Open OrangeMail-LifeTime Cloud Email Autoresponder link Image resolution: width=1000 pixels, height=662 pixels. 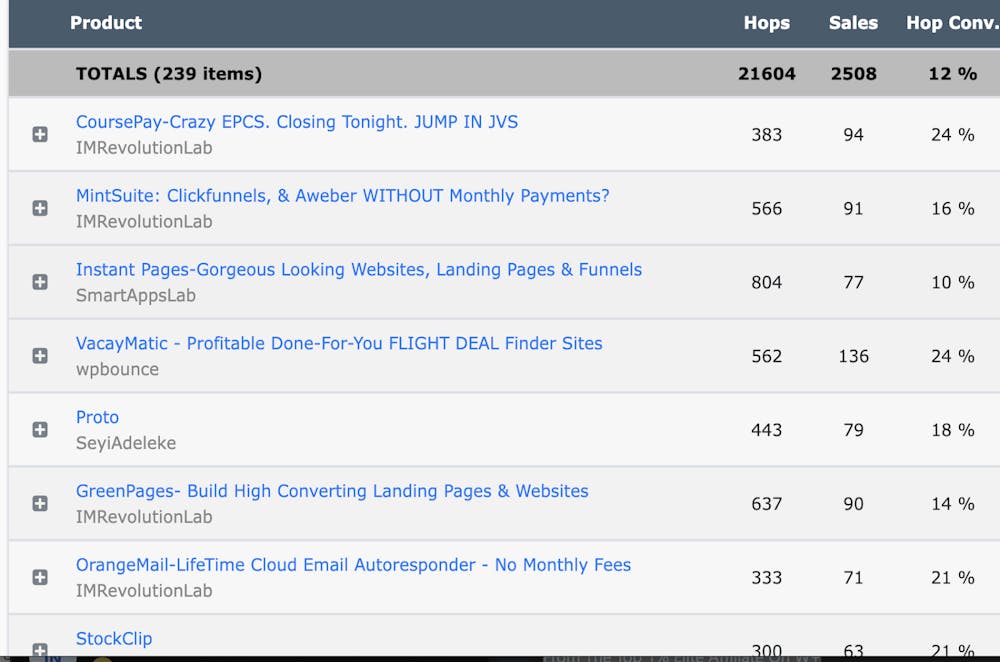click(353, 565)
